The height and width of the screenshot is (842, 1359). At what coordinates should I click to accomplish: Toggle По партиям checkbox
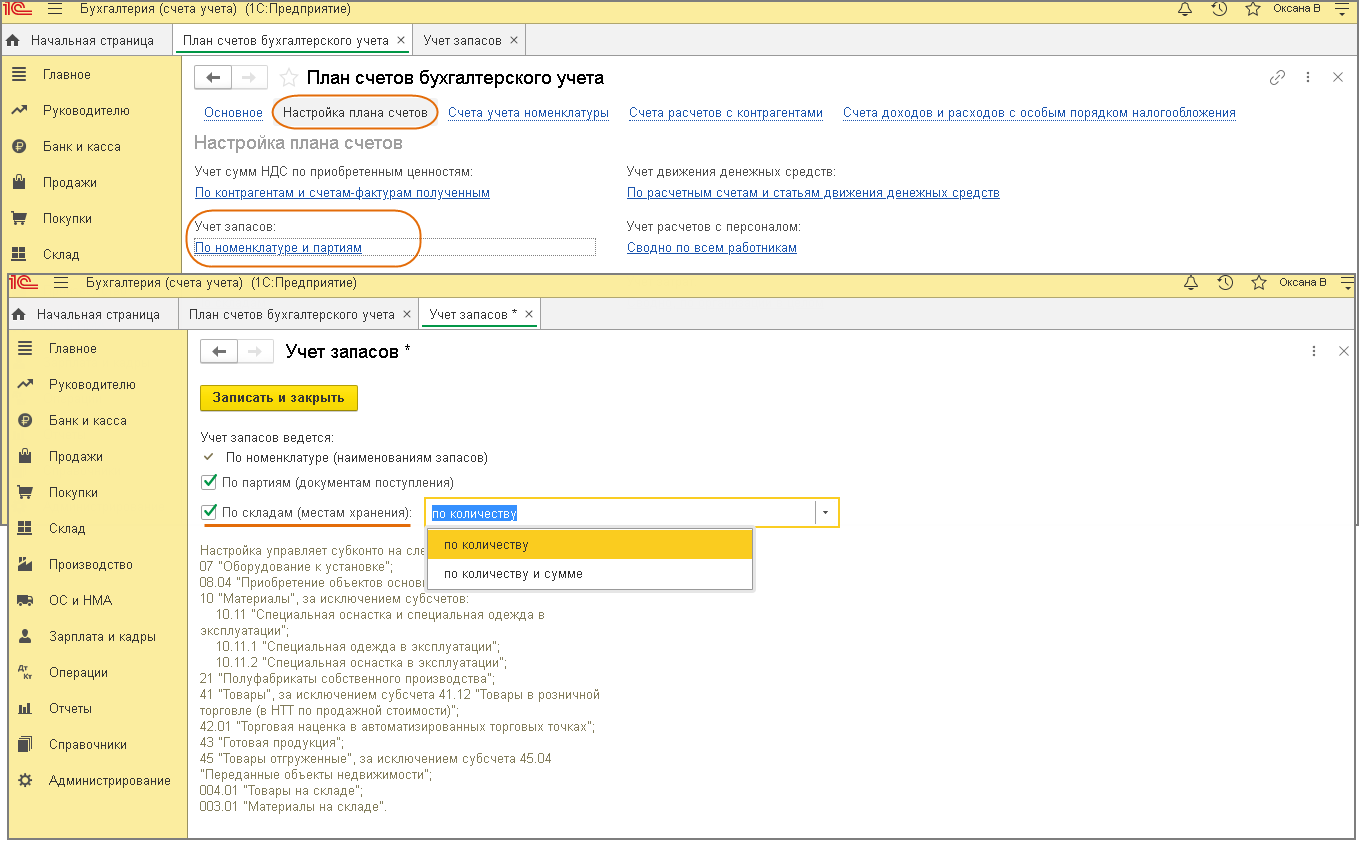click(209, 482)
